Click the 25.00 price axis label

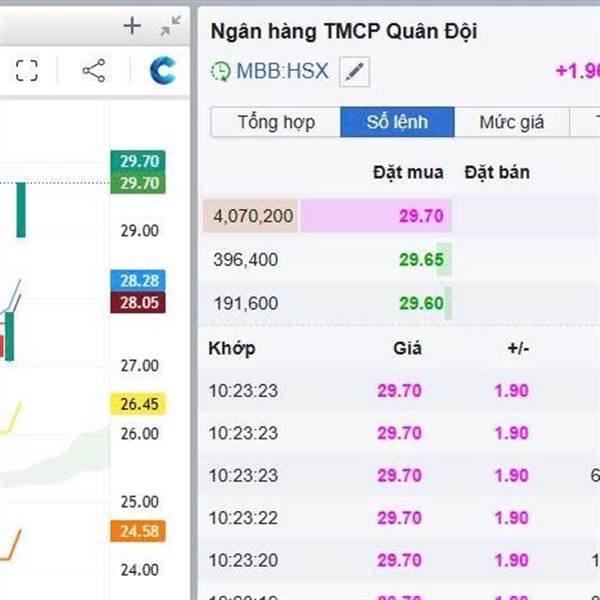[x=140, y=502]
